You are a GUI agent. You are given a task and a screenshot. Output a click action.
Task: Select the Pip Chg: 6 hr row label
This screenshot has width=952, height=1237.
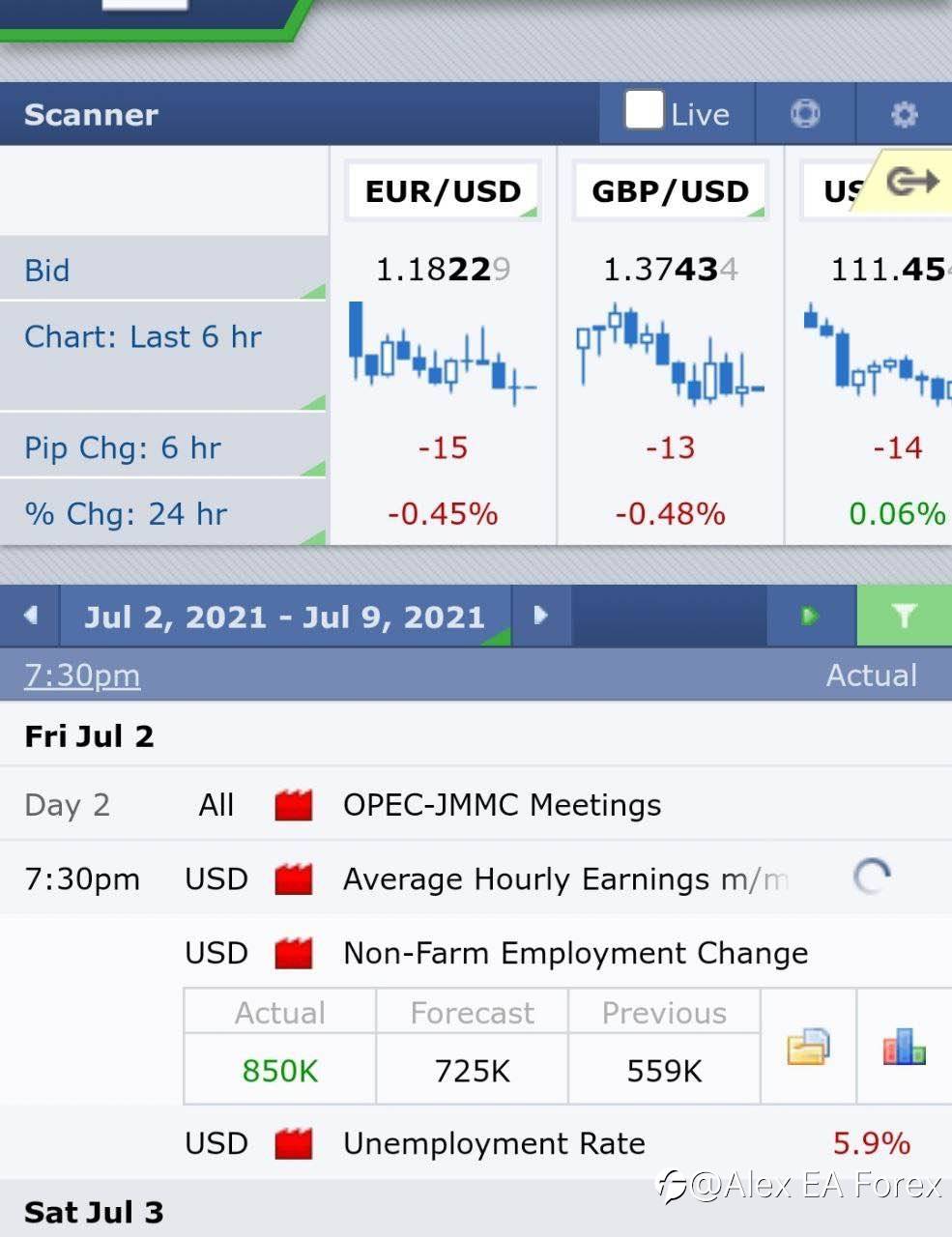click(x=123, y=448)
